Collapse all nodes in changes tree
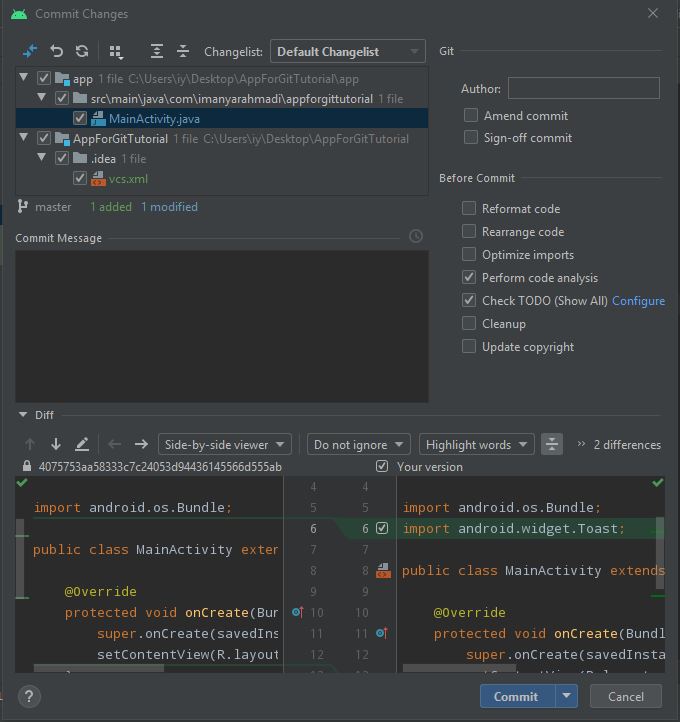This screenshot has height=722, width=680. coord(183,51)
